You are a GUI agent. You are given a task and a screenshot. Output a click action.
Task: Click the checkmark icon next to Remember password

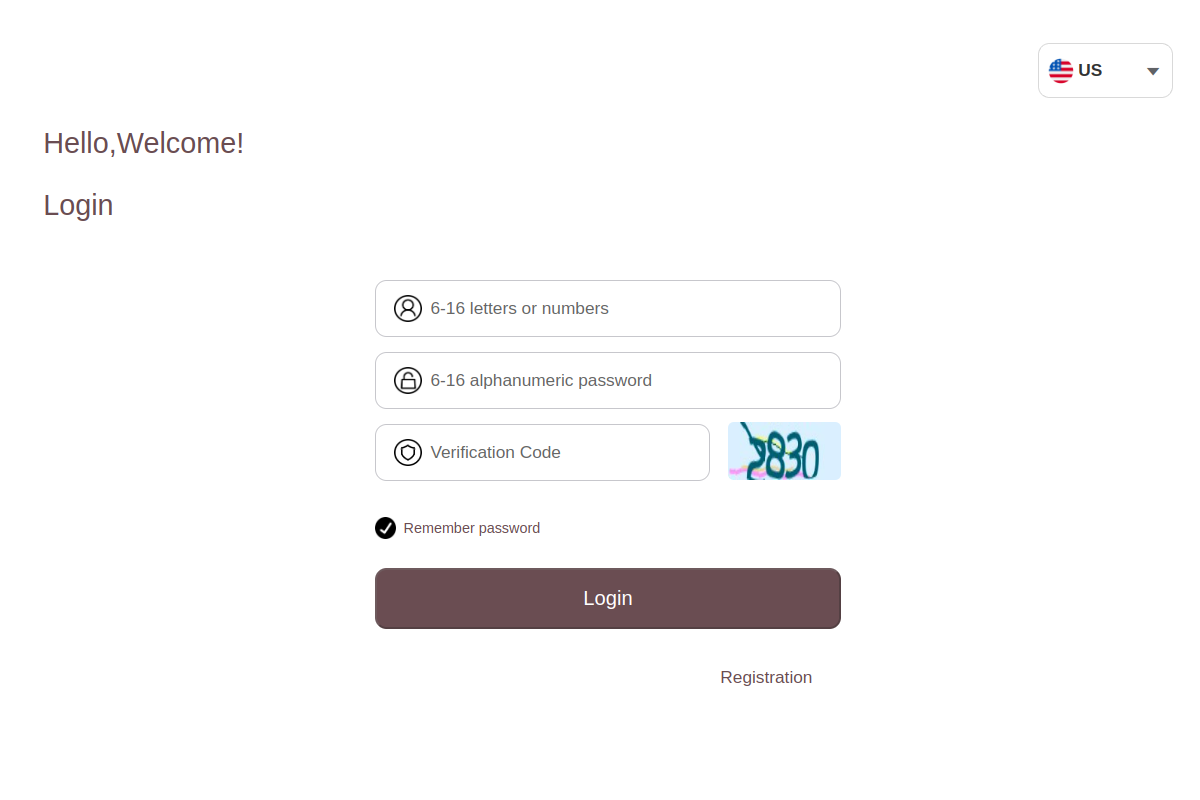385,527
